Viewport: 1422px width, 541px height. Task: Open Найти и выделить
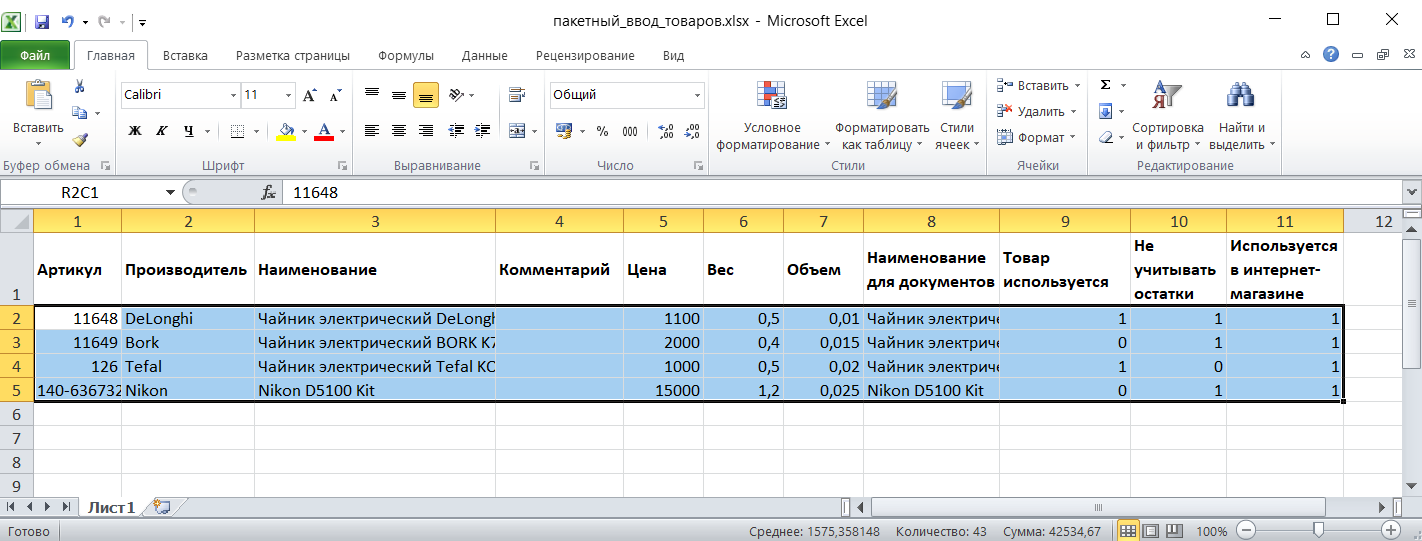pyautogui.click(x=1242, y=114)
